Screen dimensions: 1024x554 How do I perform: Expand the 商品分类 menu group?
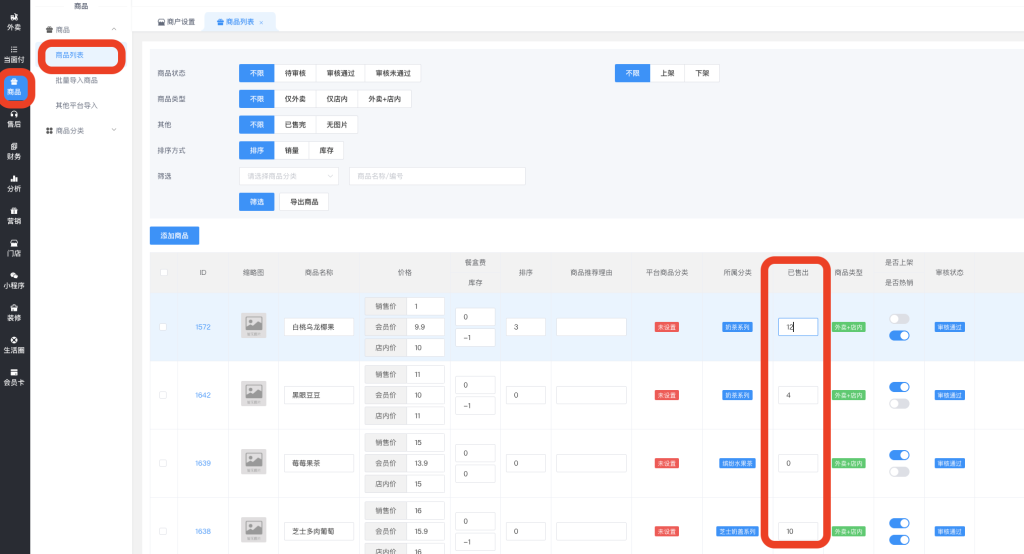pos(82,130)
